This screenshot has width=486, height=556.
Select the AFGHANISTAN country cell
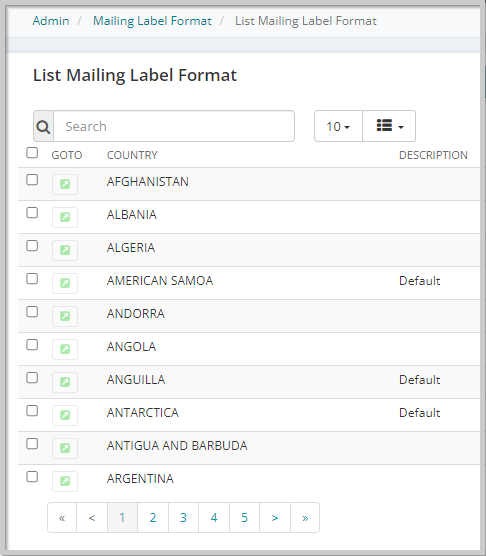147,182
